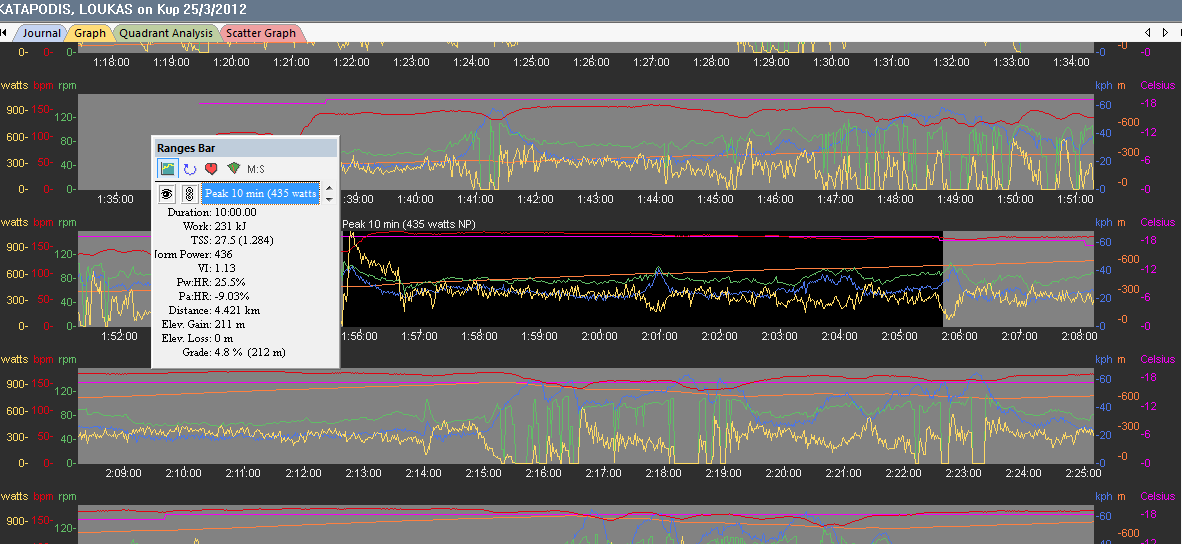Click the left tab scroll arrow at top right
Image resolution: width=1182 pixels, height=544 pixels.
[x=1149, y=33]
